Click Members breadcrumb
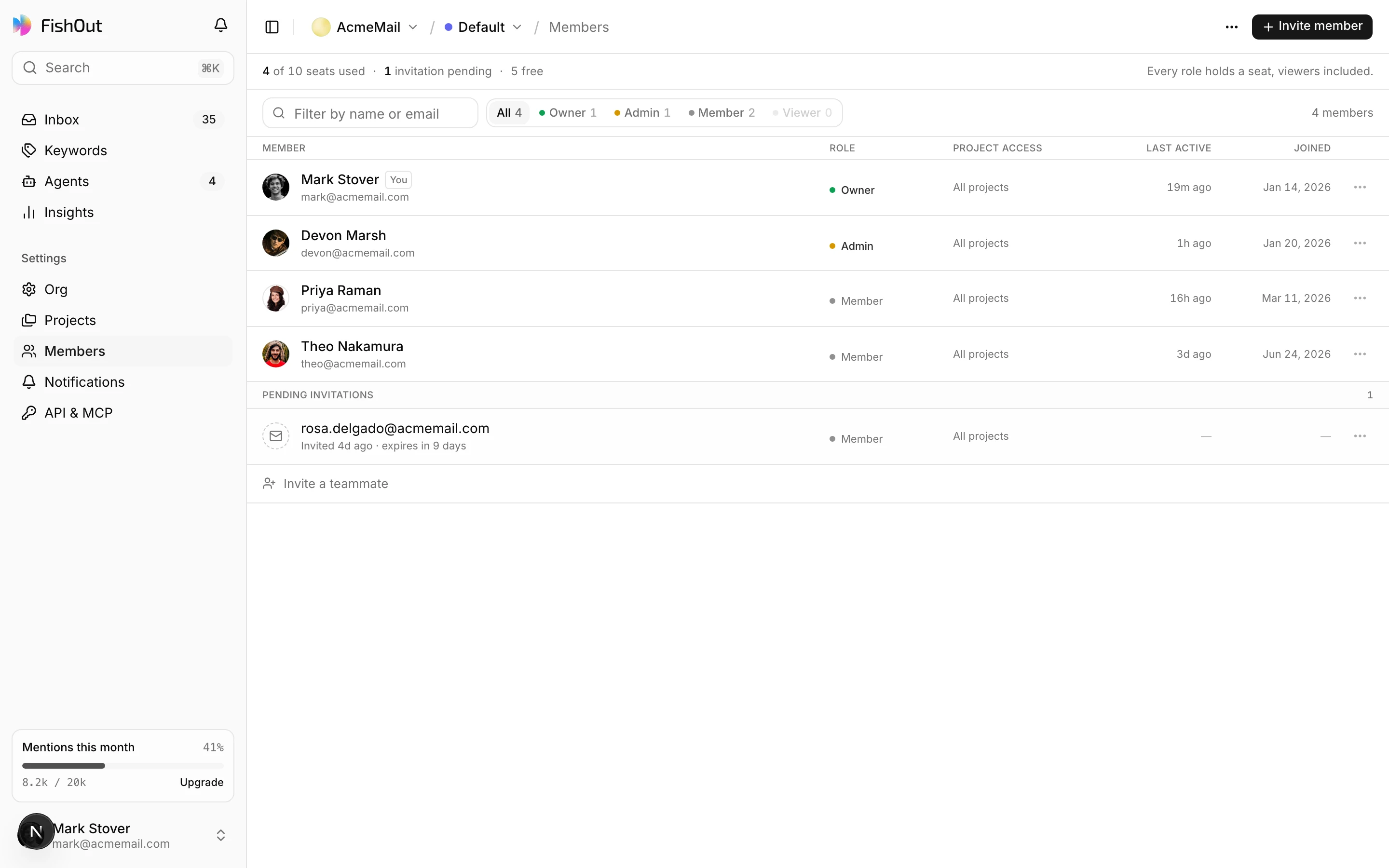This screenshot has height=868, width=1389. point(579,27)
